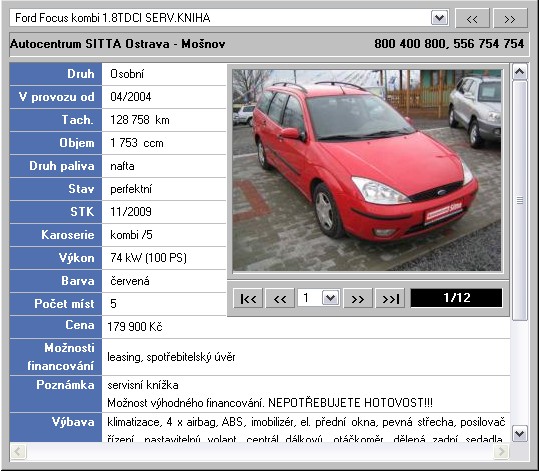Screen dimensions: 539x471
Task: Go to next car listing button
Action: tap(510, 18)
